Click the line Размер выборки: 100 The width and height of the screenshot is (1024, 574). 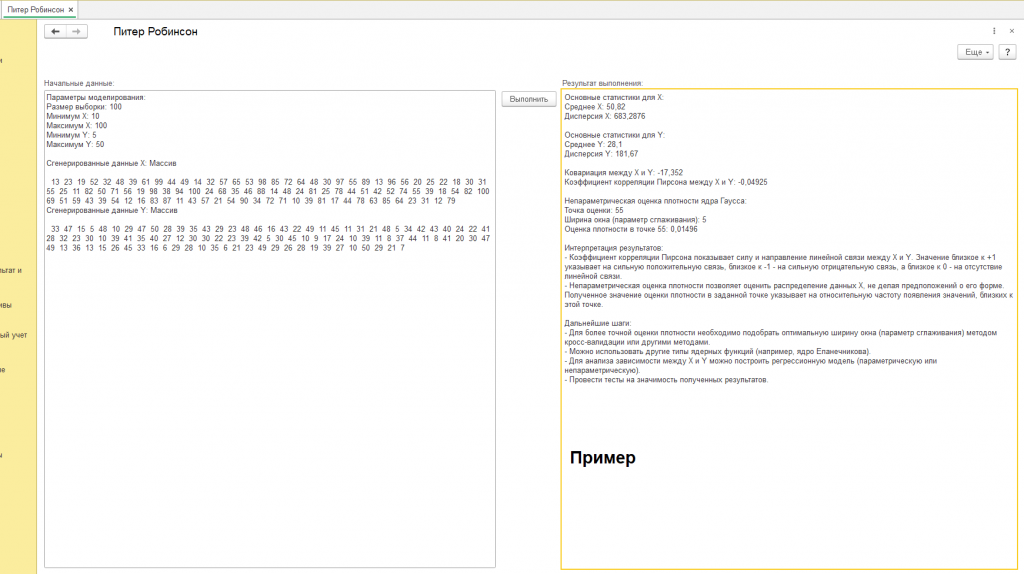pos(84,107)
